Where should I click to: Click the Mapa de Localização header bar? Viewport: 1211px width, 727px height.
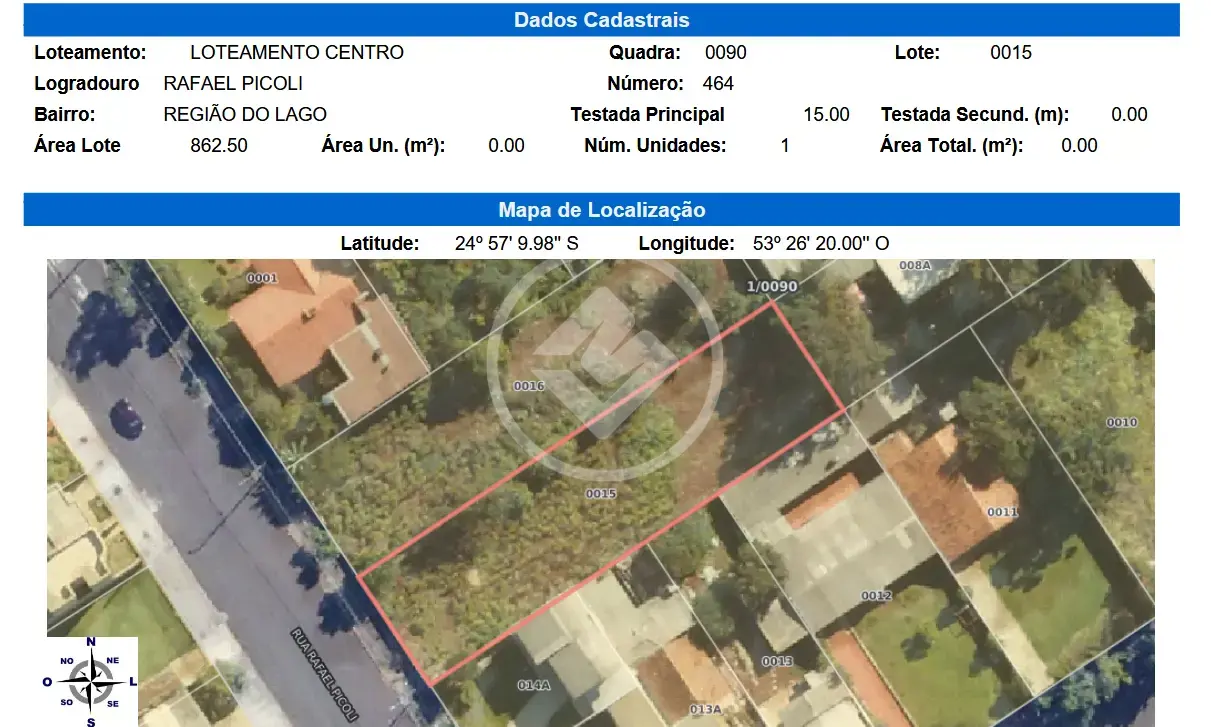pyautogui.click(x=601, y=210)
